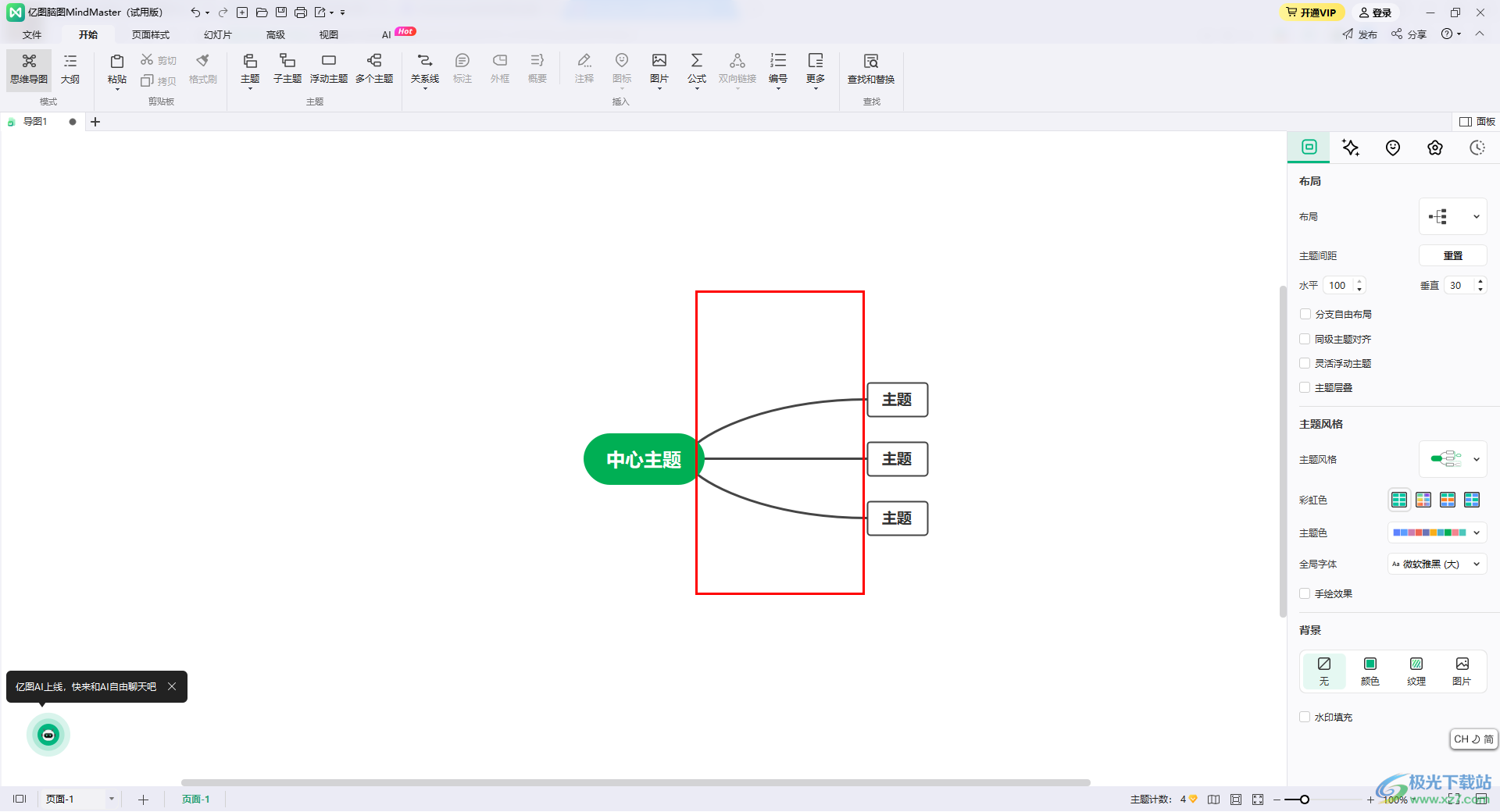Open the File (文件) menu
This screenshot has width=1500, height=812.
[32, 34]
